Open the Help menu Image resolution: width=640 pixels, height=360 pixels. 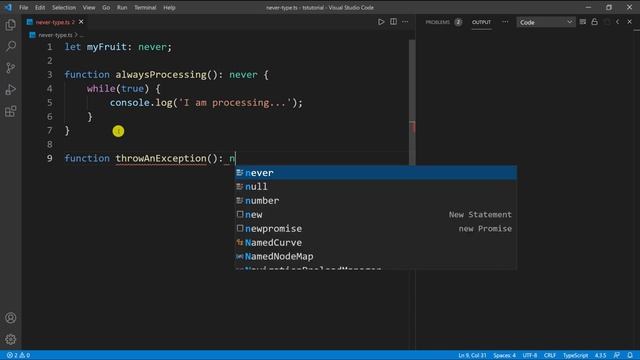(169, 7)
